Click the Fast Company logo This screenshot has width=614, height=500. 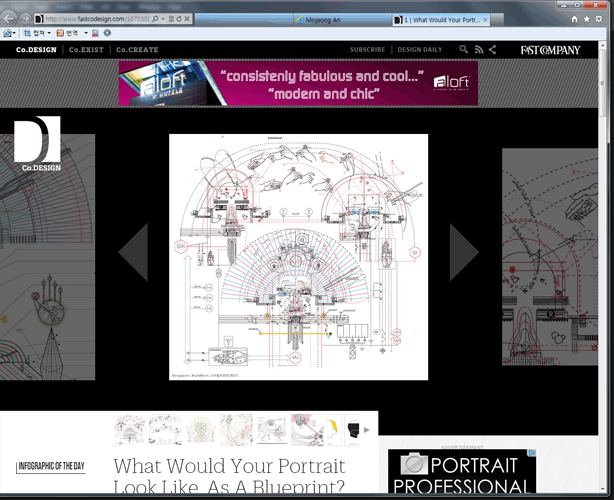[x=550, y=50]
